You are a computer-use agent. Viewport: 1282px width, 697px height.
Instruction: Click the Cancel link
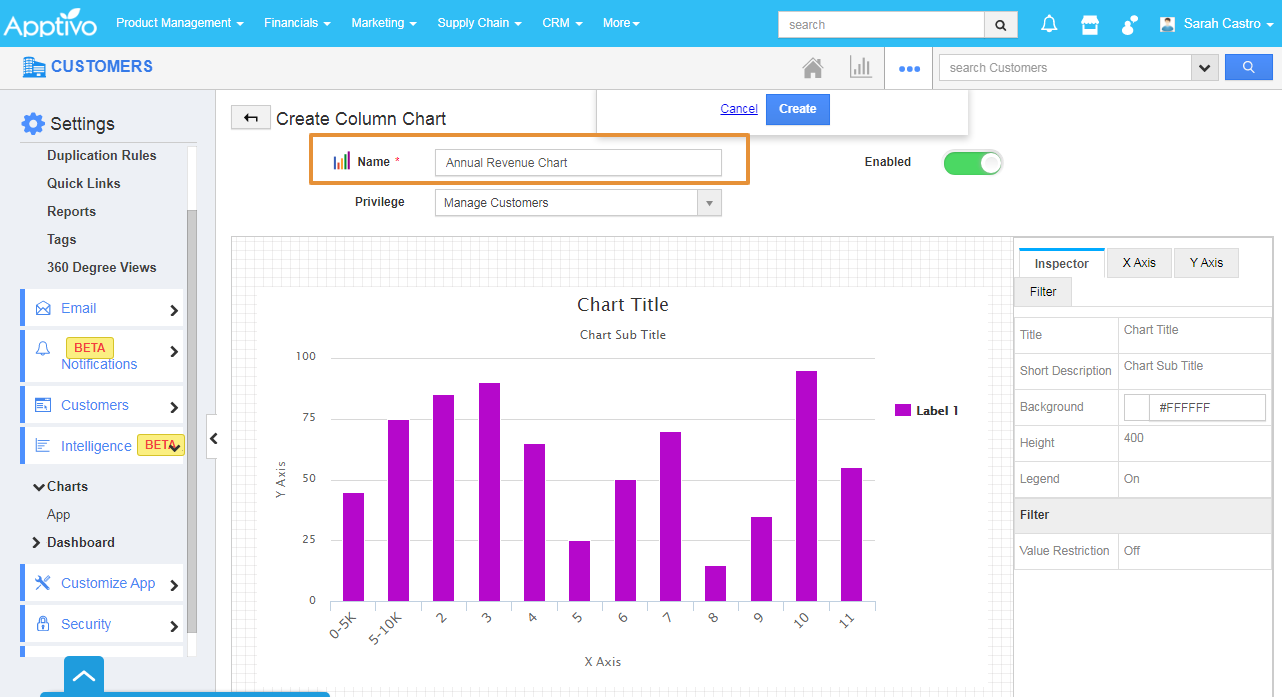[739, 109]
